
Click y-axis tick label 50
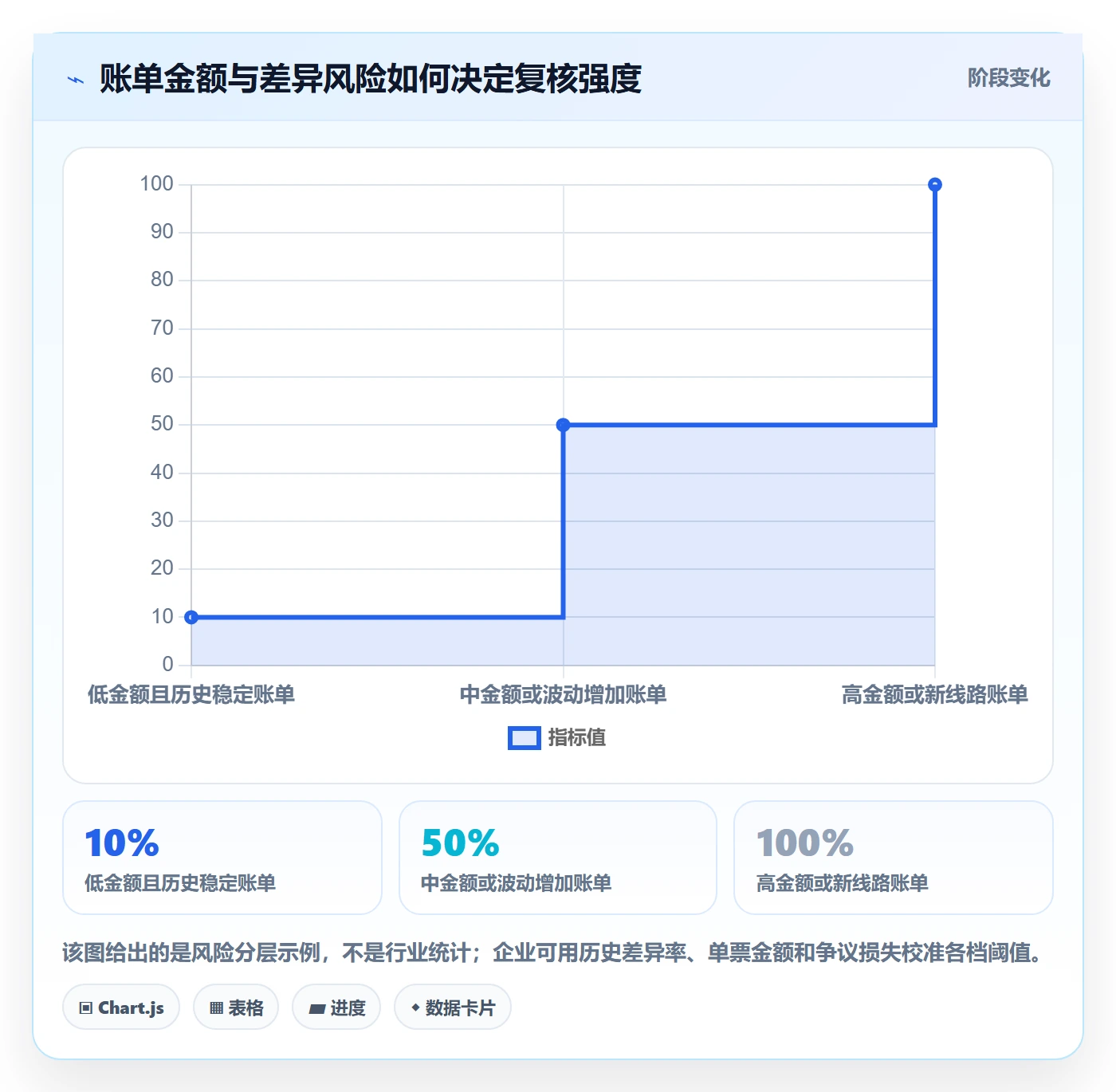pyautogui.click(x=162, y=424)
